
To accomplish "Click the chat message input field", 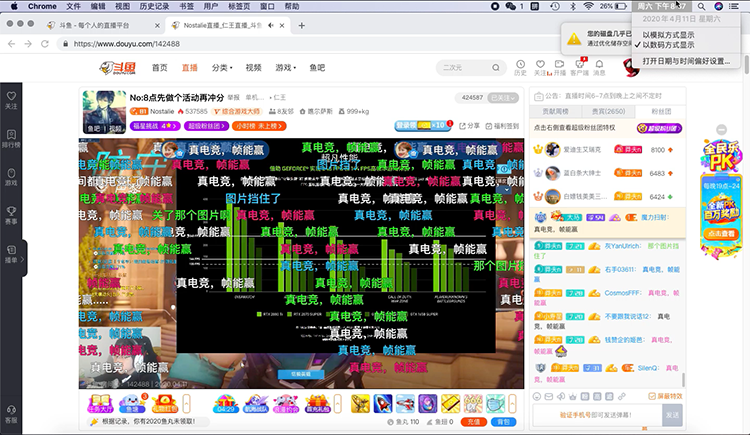I will coord(596,415).
